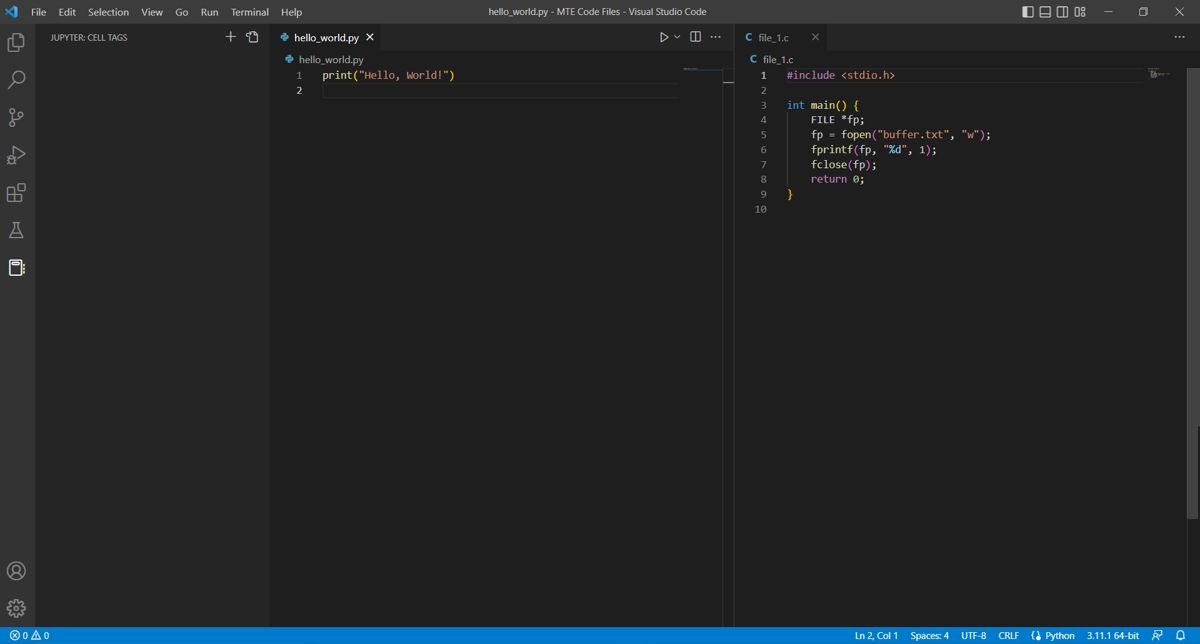Open the Terminal menu

[249, 12]
